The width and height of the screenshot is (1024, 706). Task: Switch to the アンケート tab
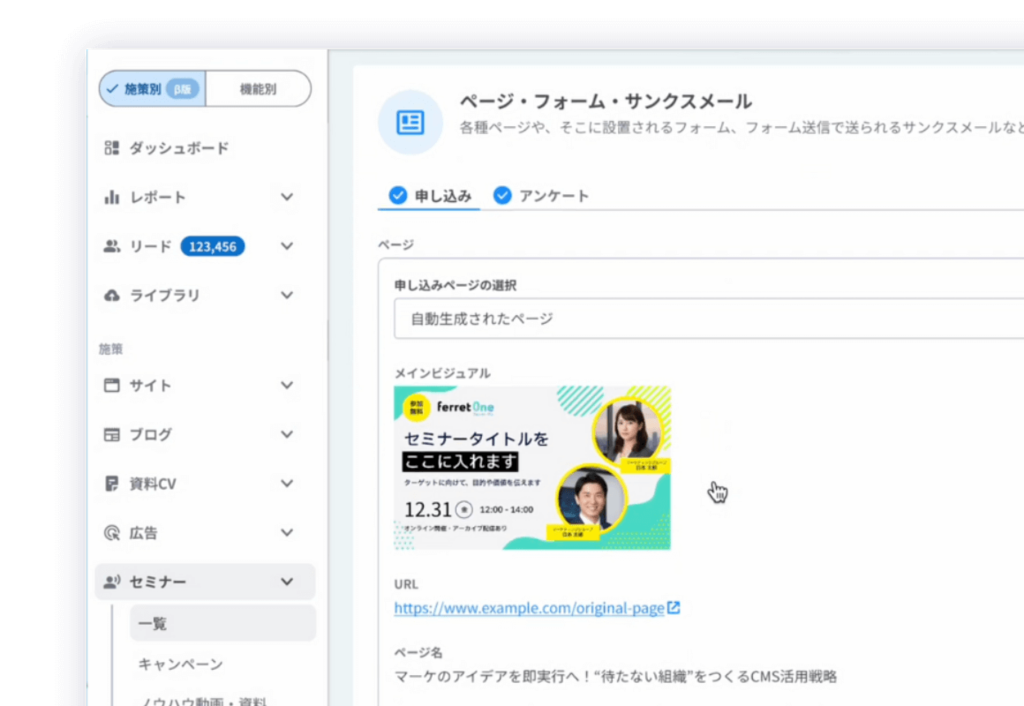[x=553, y=195]
